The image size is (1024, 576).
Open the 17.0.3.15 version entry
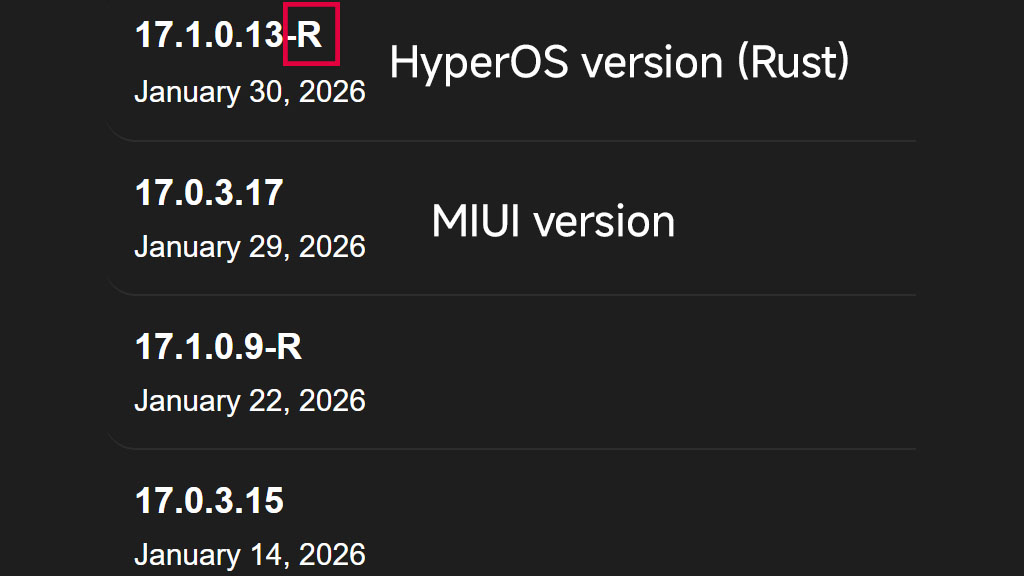pos(209,500)
